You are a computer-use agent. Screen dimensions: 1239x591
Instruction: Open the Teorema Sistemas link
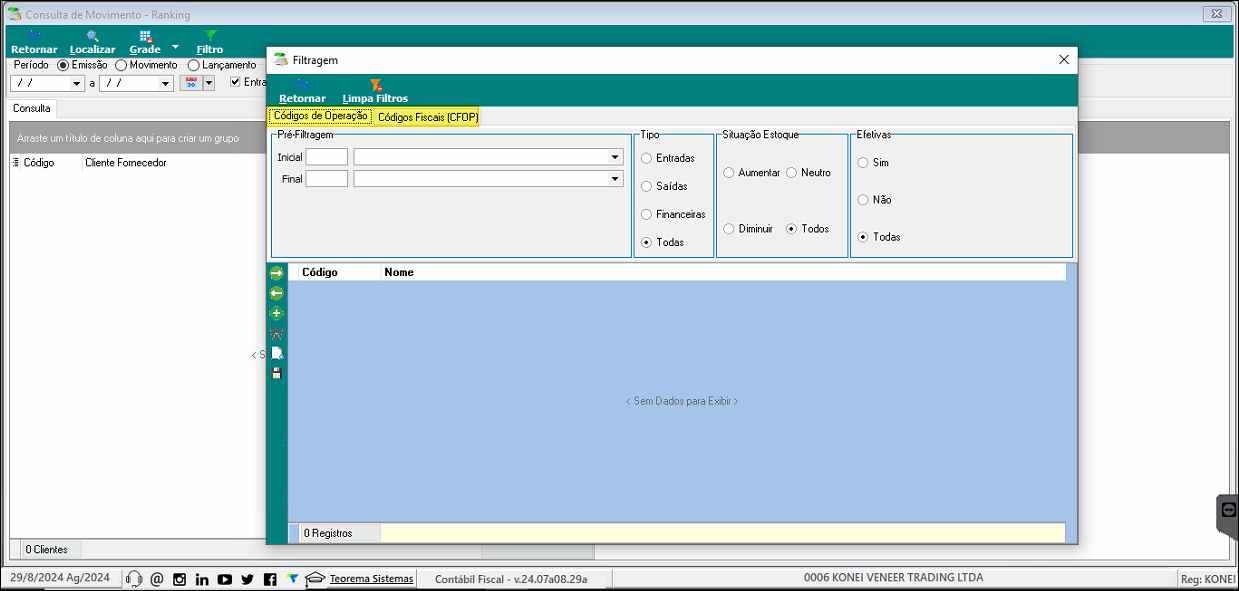(371, 579)
